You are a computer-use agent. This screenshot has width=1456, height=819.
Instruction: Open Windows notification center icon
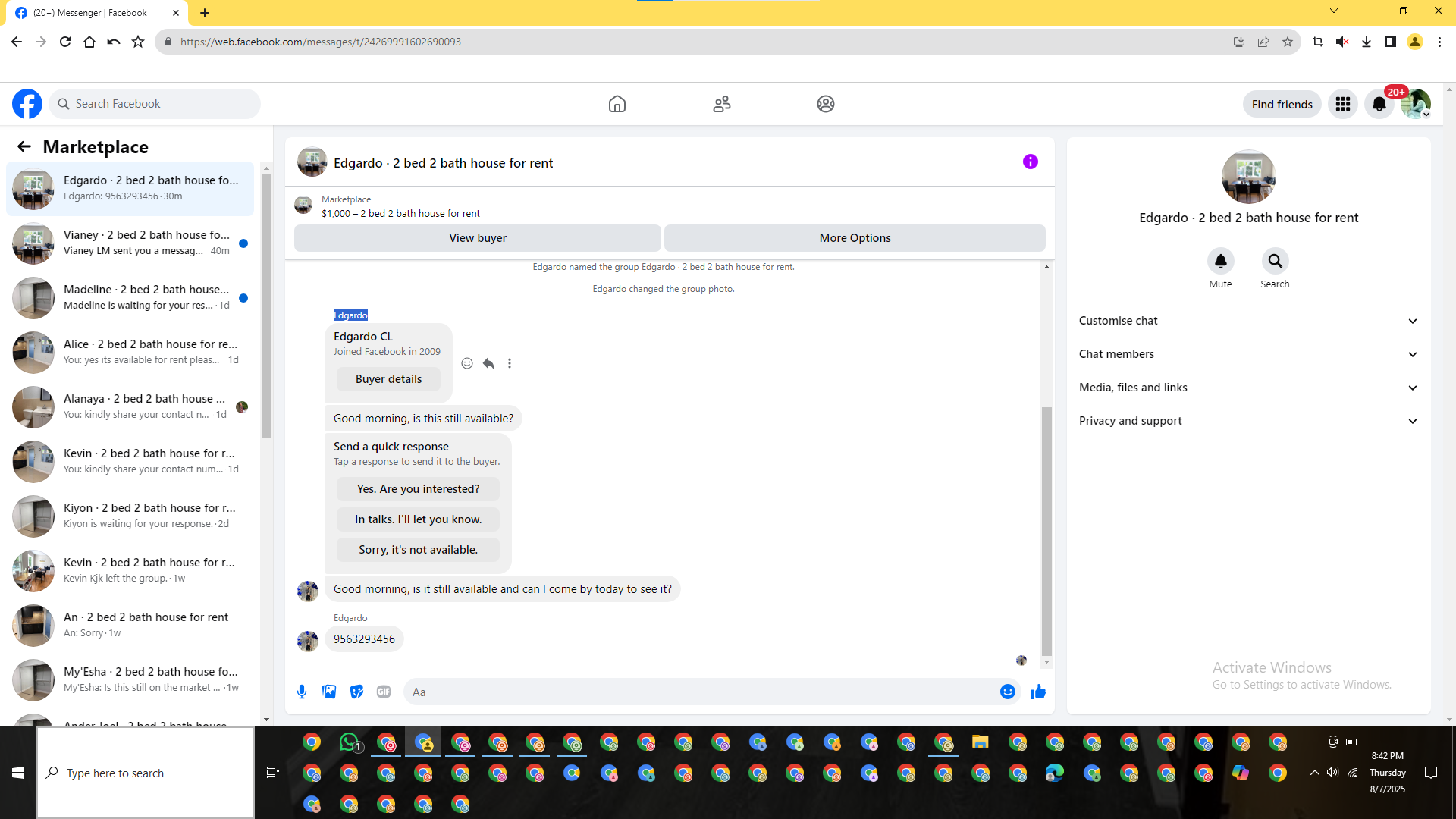(1431, 773)
